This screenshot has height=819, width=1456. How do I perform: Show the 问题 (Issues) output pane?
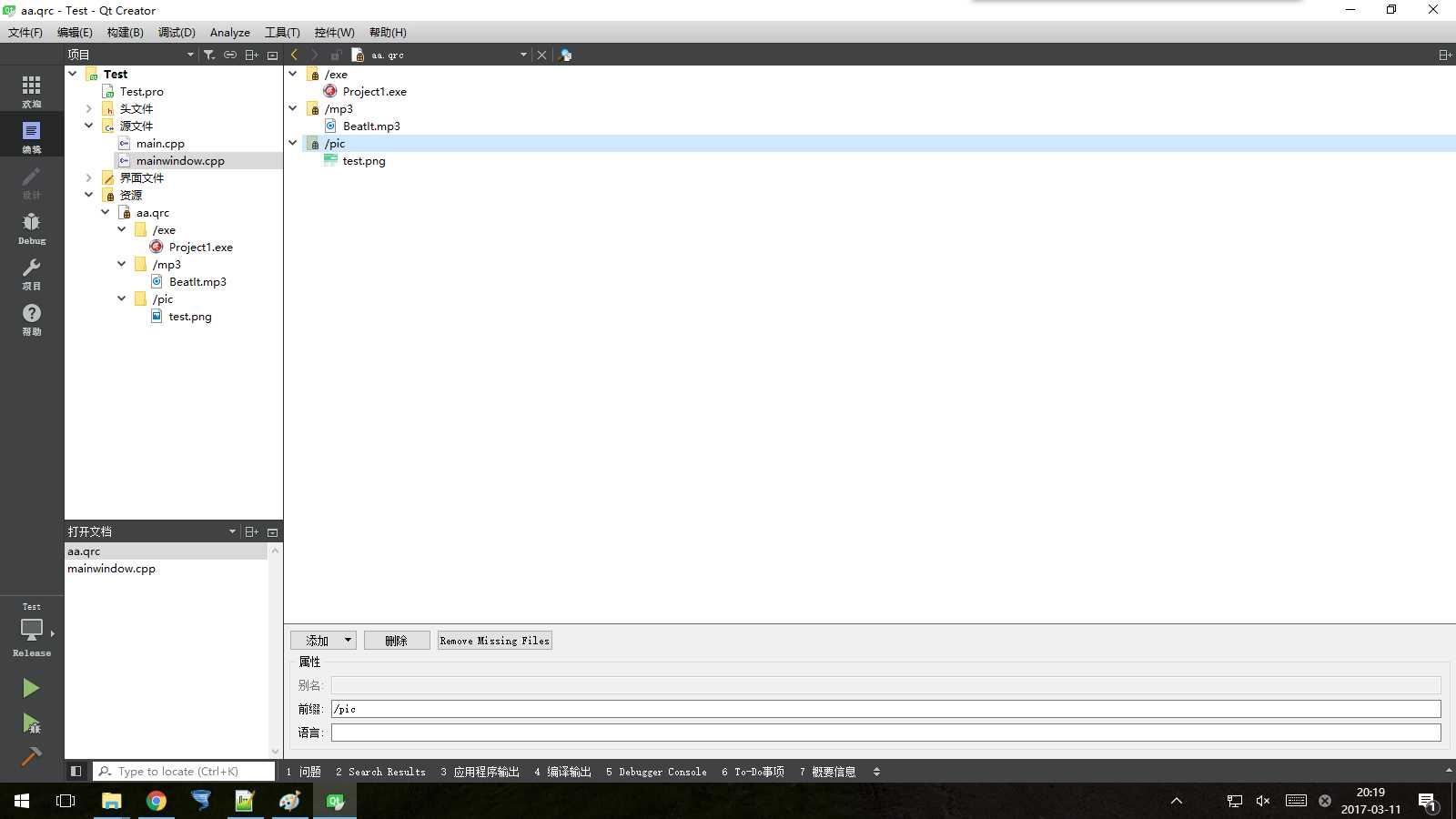(x=303, y=772)
